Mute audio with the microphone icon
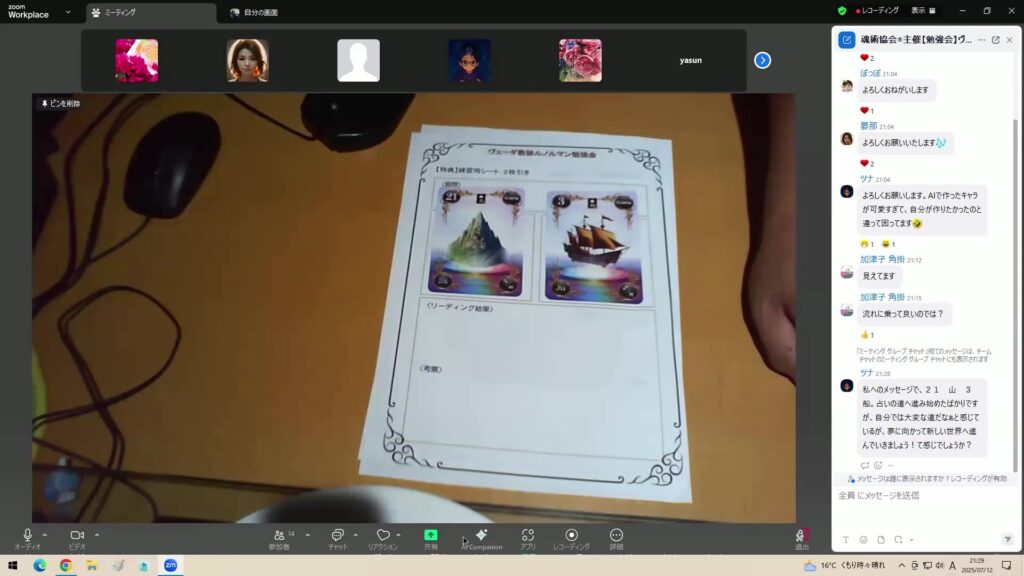Screen dimensions: 1024x576 (x=27, y=535)
